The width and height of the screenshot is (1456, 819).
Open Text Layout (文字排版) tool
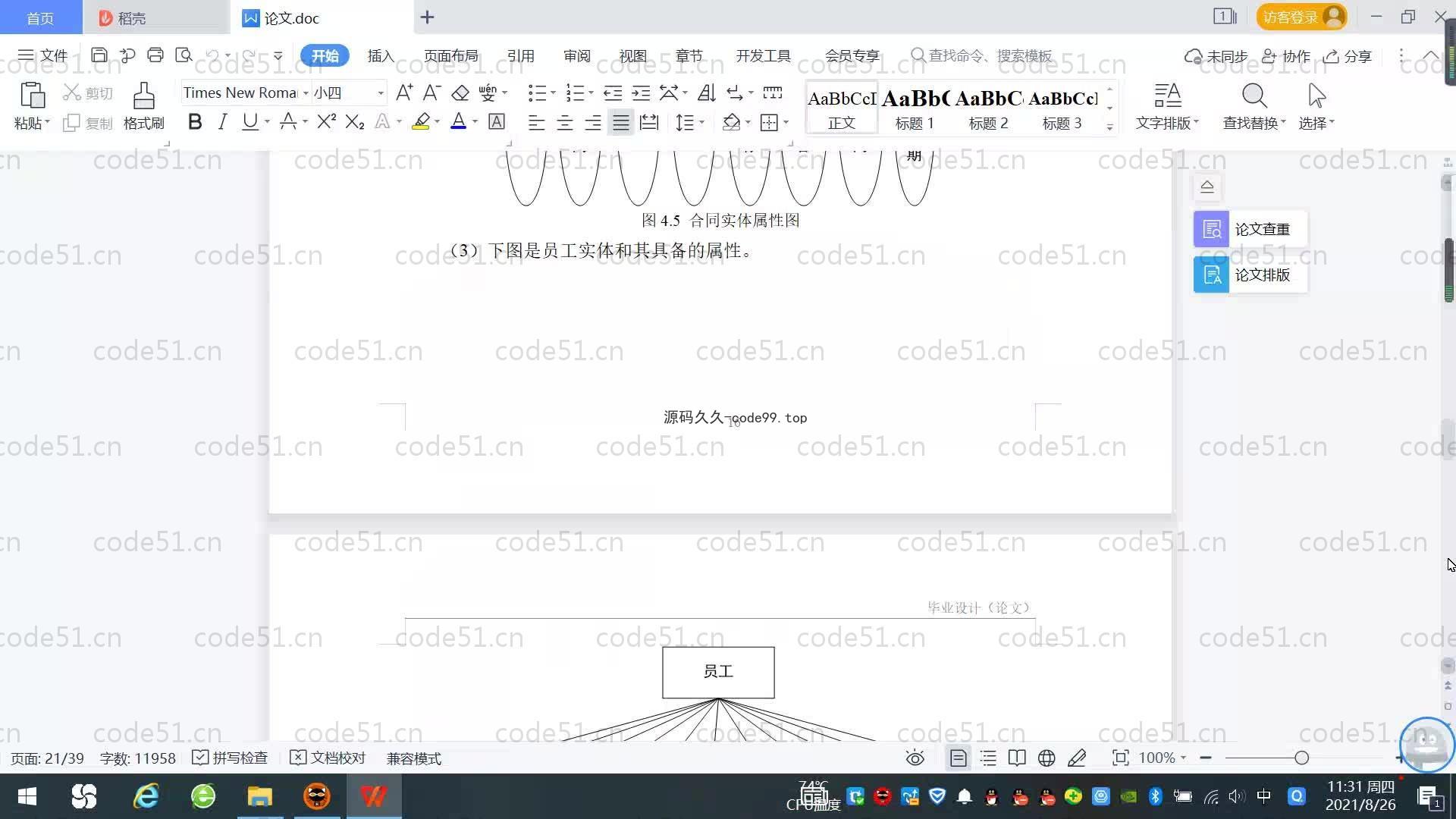click(1167, 106)
